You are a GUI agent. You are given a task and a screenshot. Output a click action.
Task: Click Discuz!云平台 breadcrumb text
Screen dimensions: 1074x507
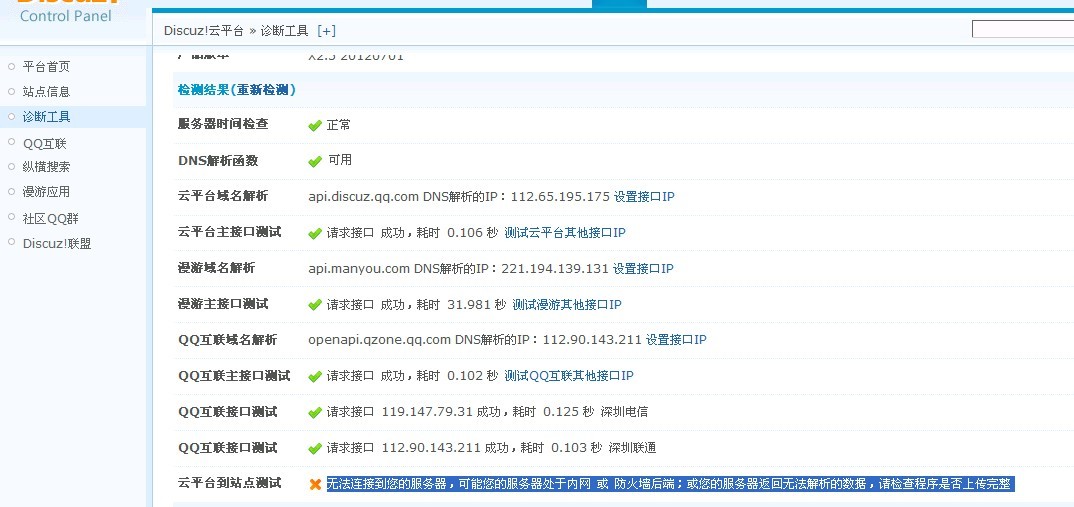pyautogui.click(x=203, y=31)
